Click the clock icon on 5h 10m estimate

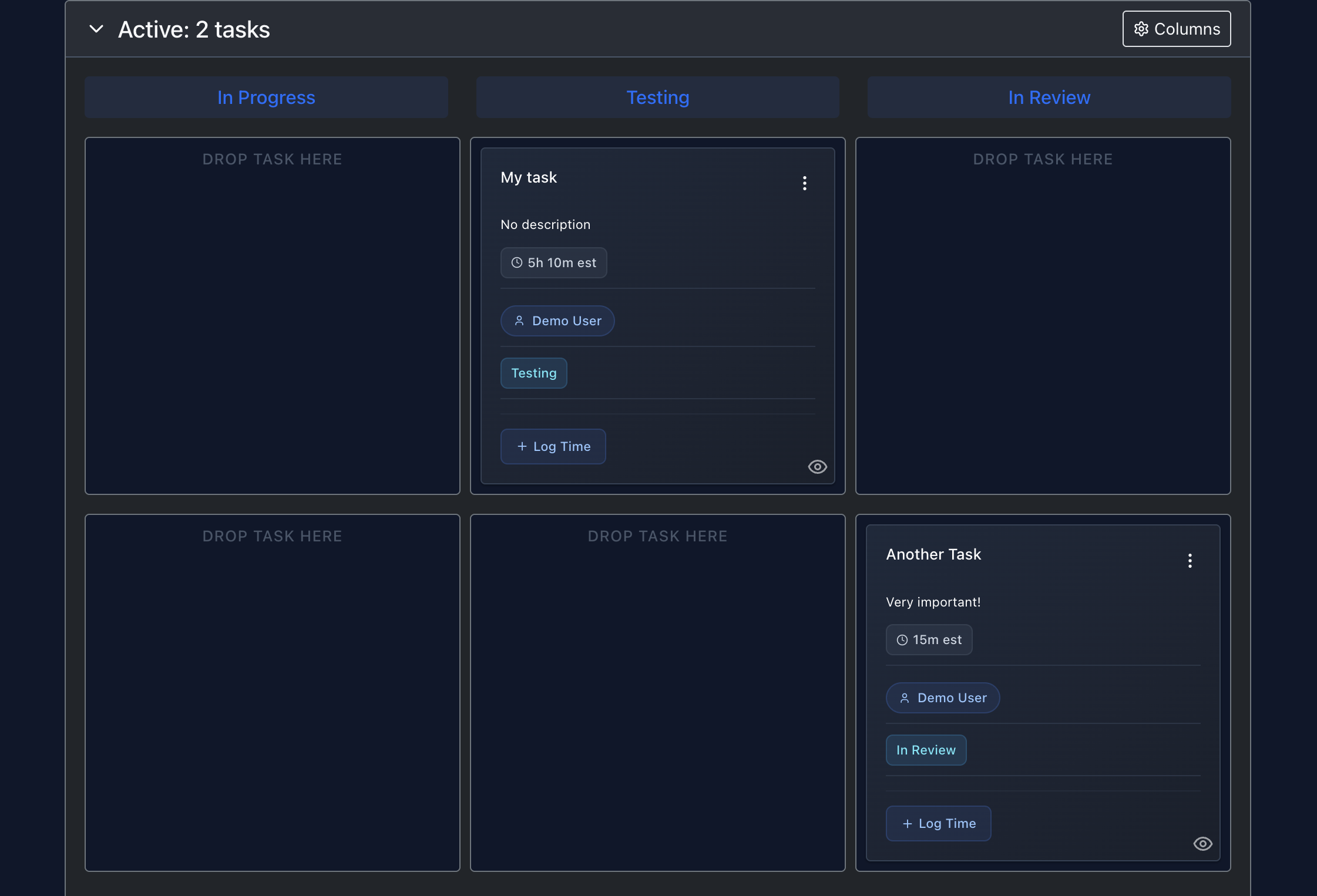click(x=516, y=262)
